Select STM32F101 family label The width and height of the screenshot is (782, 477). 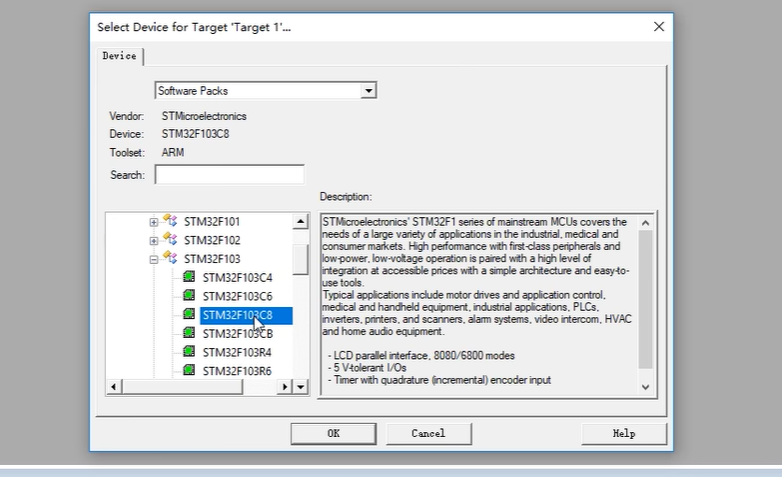212,222
